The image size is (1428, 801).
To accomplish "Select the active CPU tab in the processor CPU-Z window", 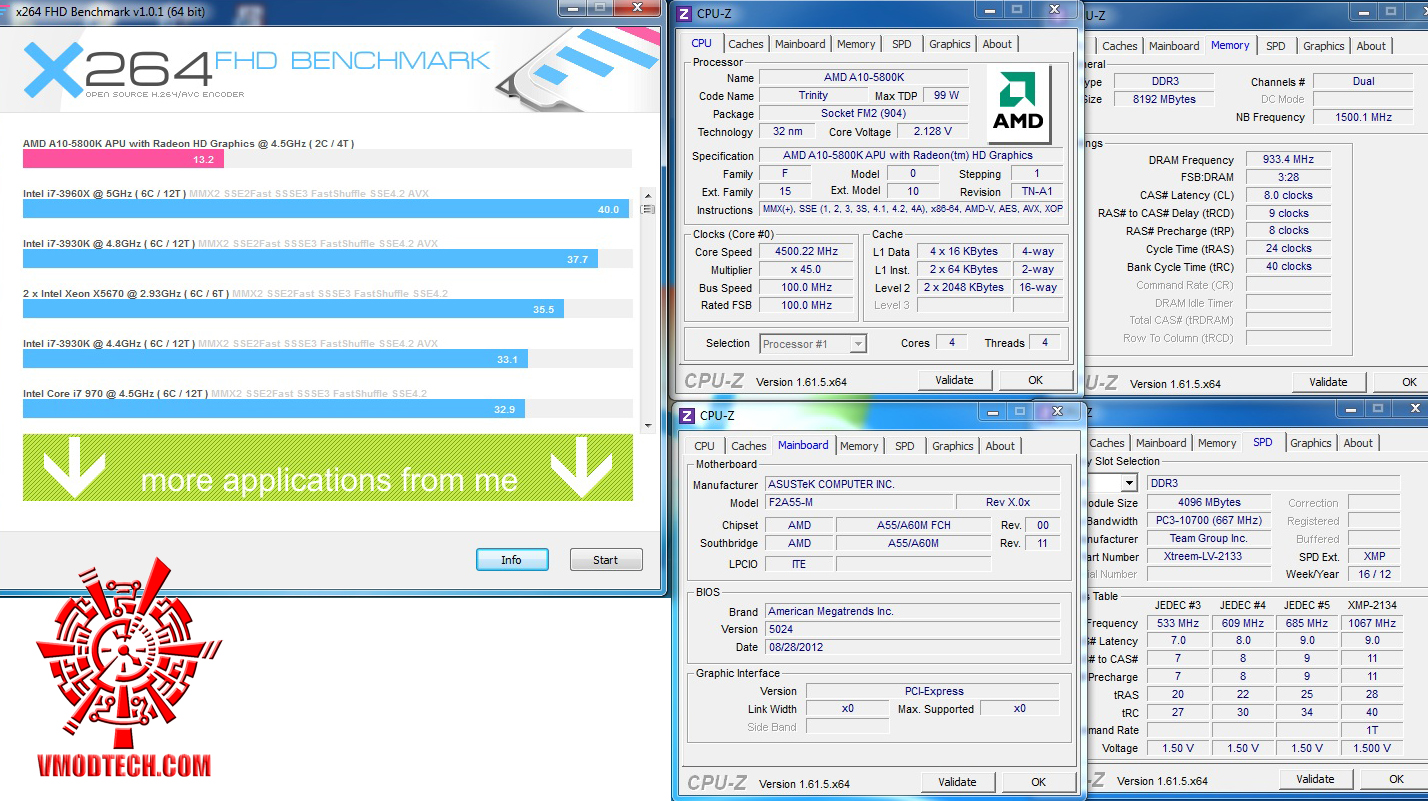I will click(702, 43).
